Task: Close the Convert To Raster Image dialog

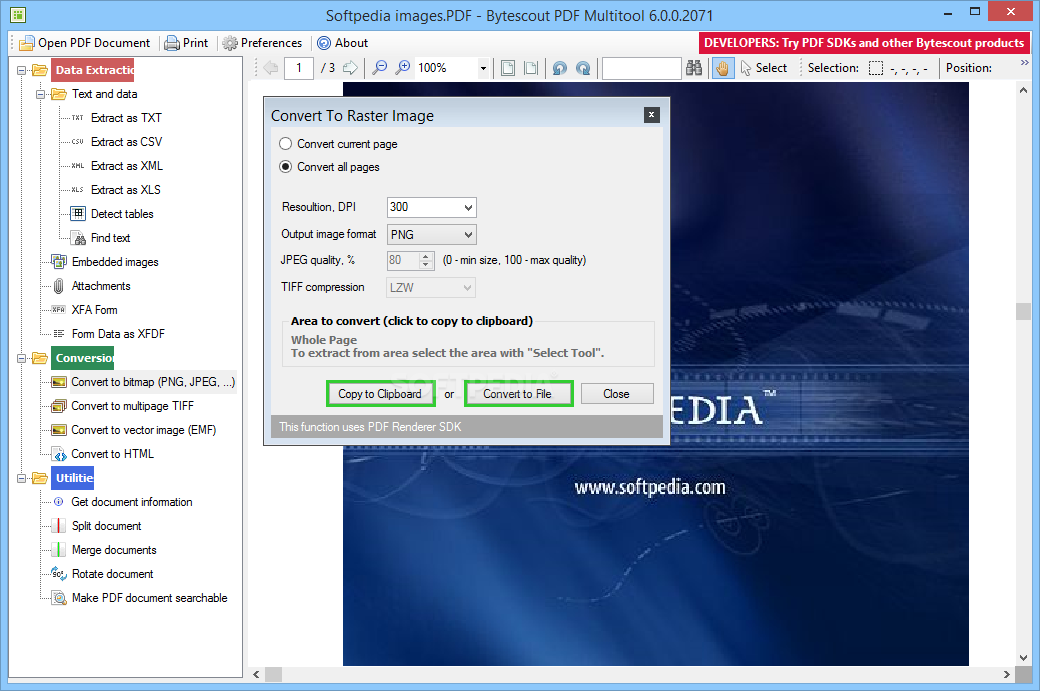Action: click(651, 115)
